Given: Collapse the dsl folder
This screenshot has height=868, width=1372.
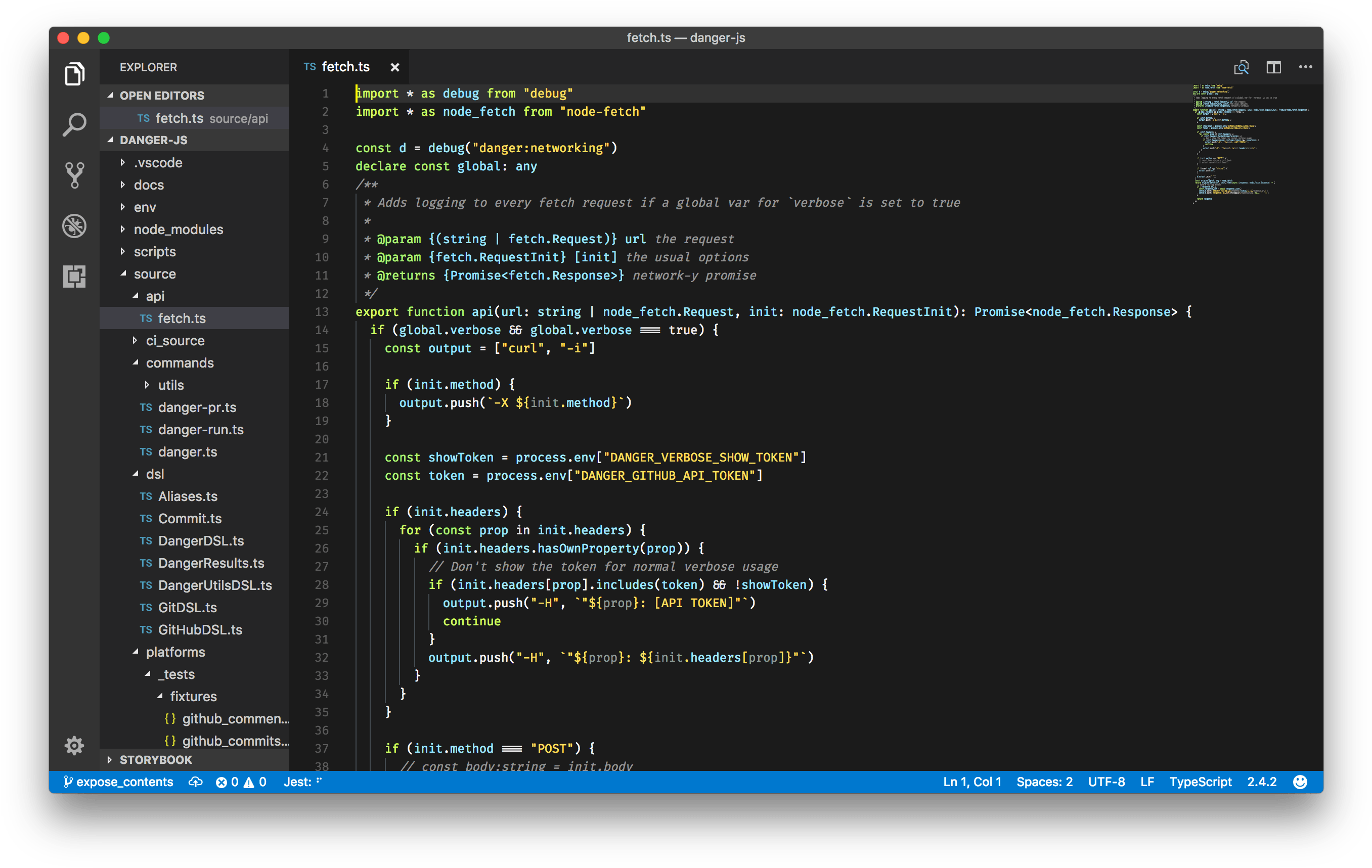Looking at the screenshot, I should tap(194, 473).
